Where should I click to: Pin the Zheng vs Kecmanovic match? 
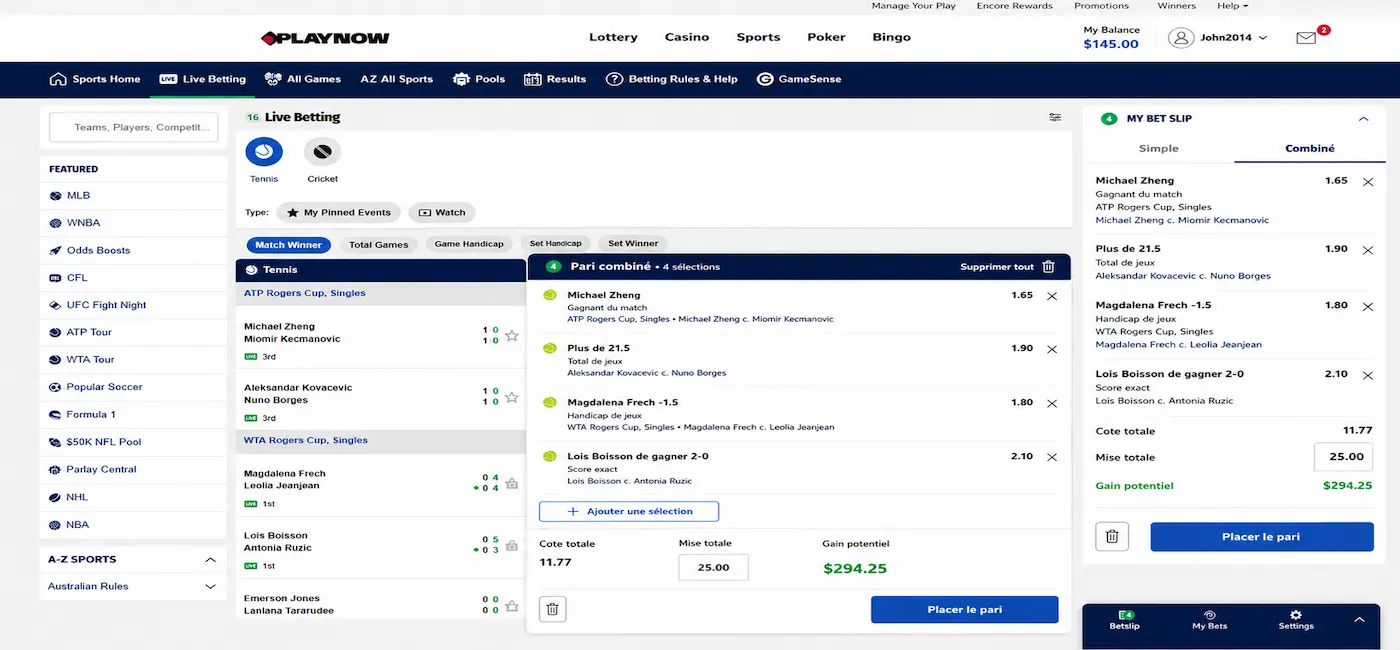click(512, 336)
